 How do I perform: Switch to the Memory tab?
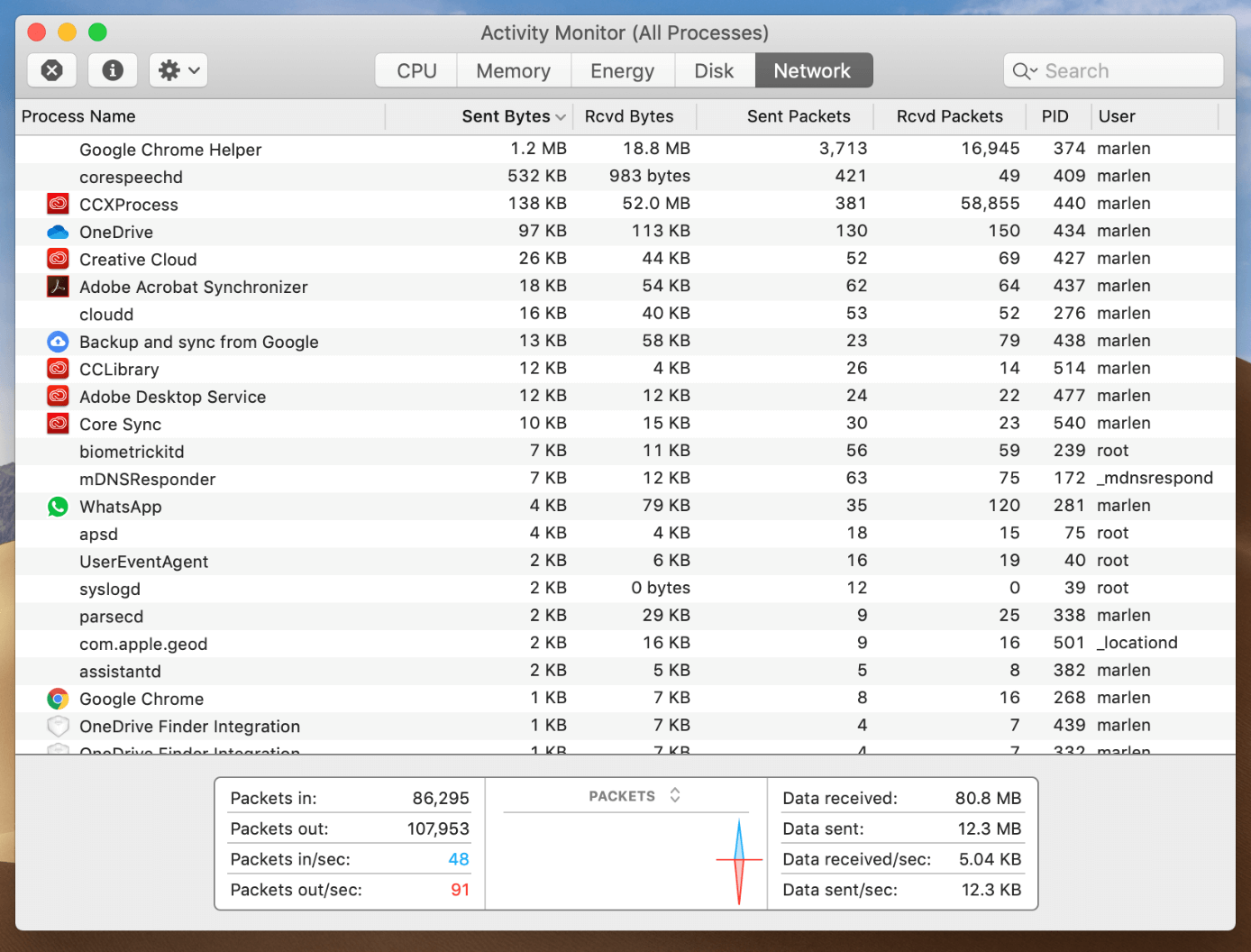tap(513, 69)
